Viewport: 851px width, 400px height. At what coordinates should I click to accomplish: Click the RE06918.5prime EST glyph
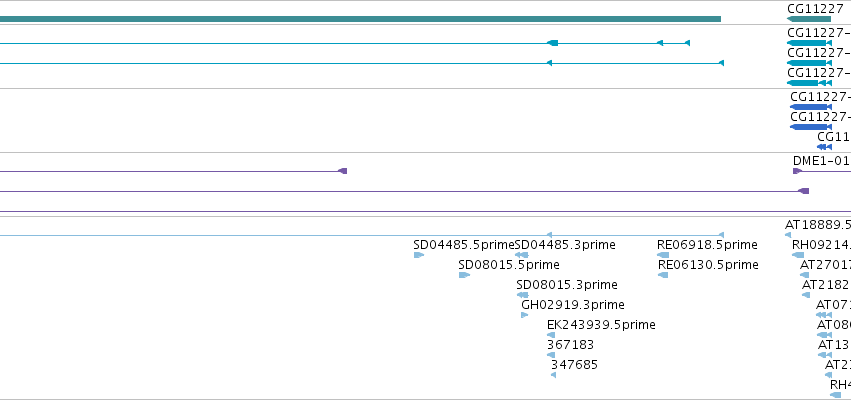click(x=663, y=255)
